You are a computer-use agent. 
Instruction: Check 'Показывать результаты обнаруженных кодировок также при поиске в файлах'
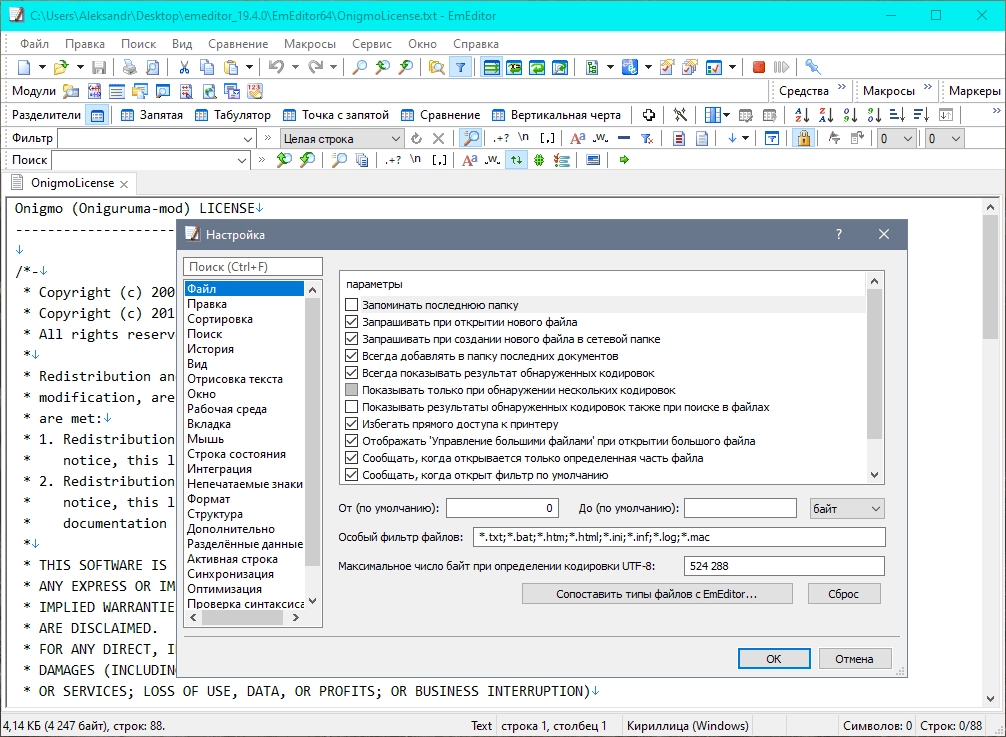point(352,407)
